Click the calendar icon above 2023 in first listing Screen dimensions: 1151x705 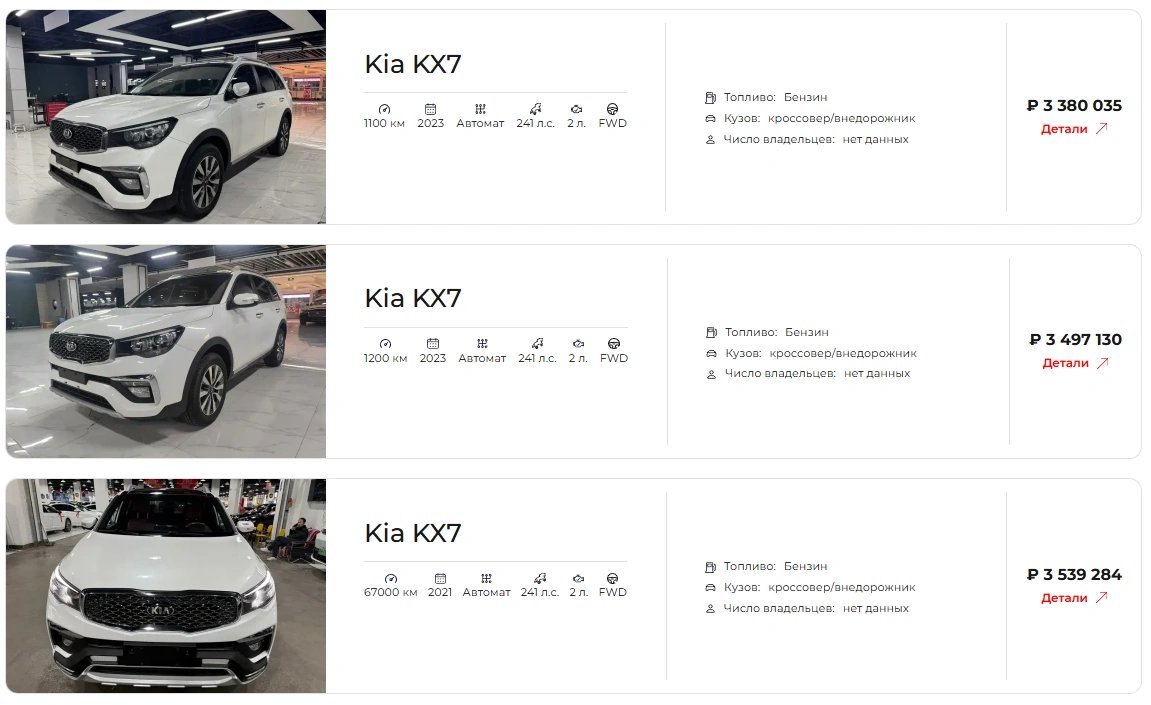tap(430, 109)
